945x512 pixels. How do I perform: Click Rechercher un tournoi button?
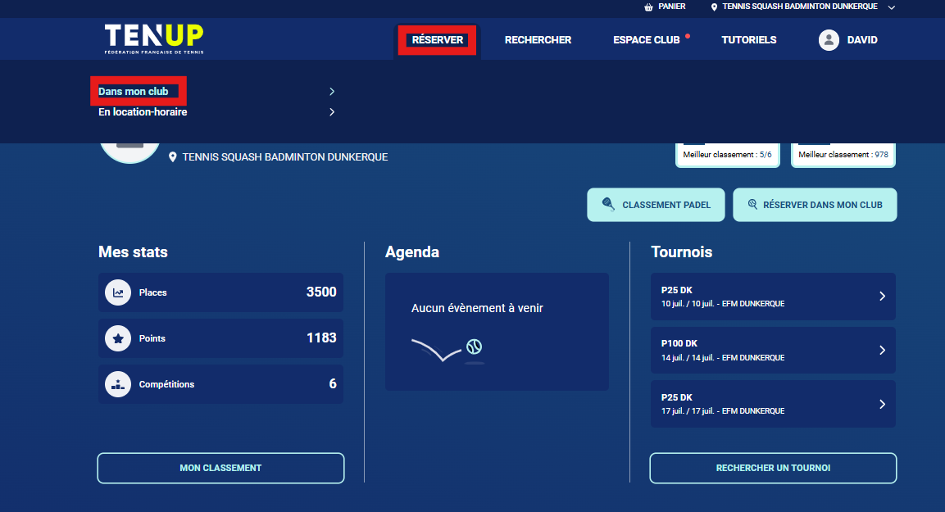(x=772, y=468)
